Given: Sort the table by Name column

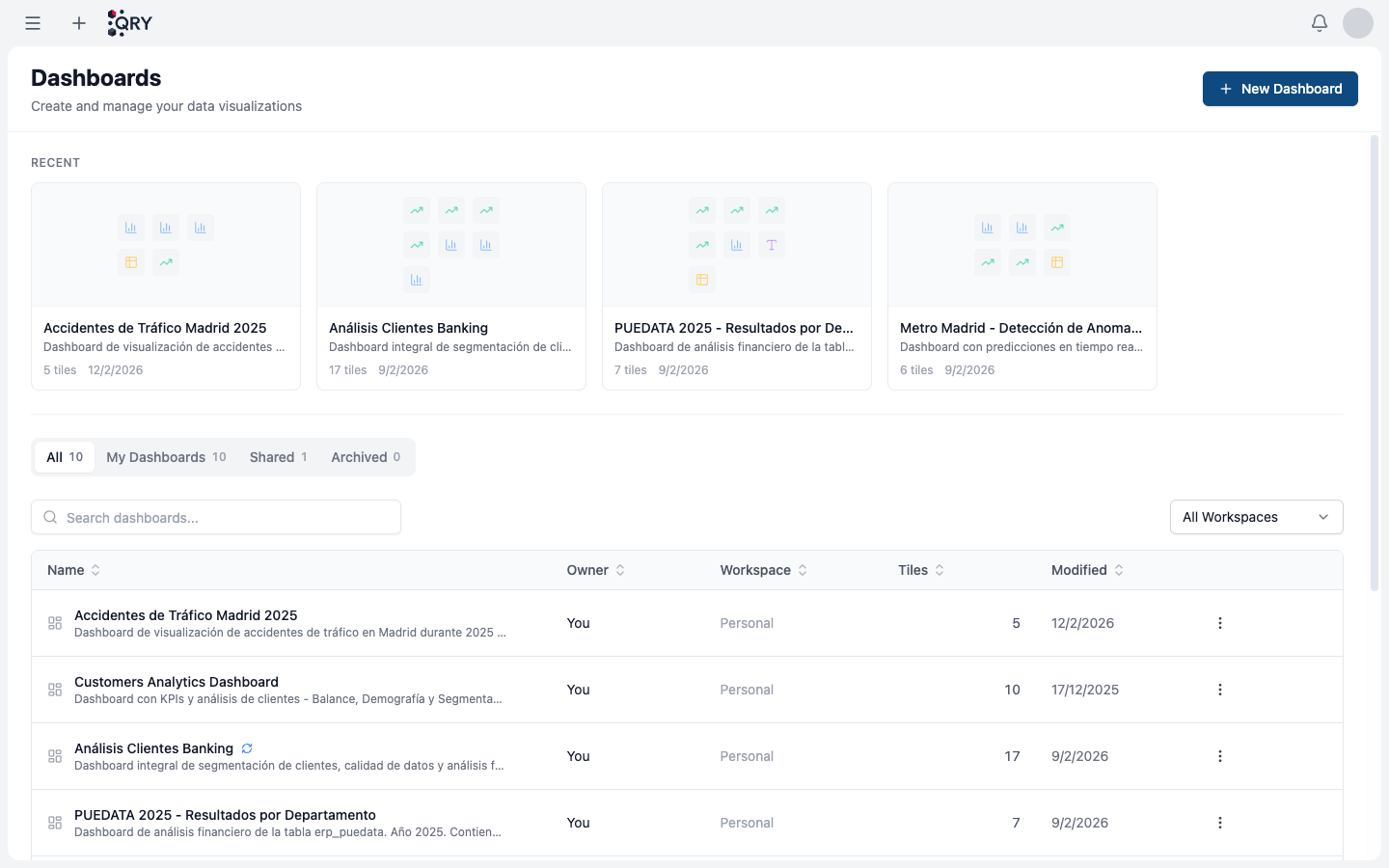Looking at the screenshot, I should coord(74,570).
